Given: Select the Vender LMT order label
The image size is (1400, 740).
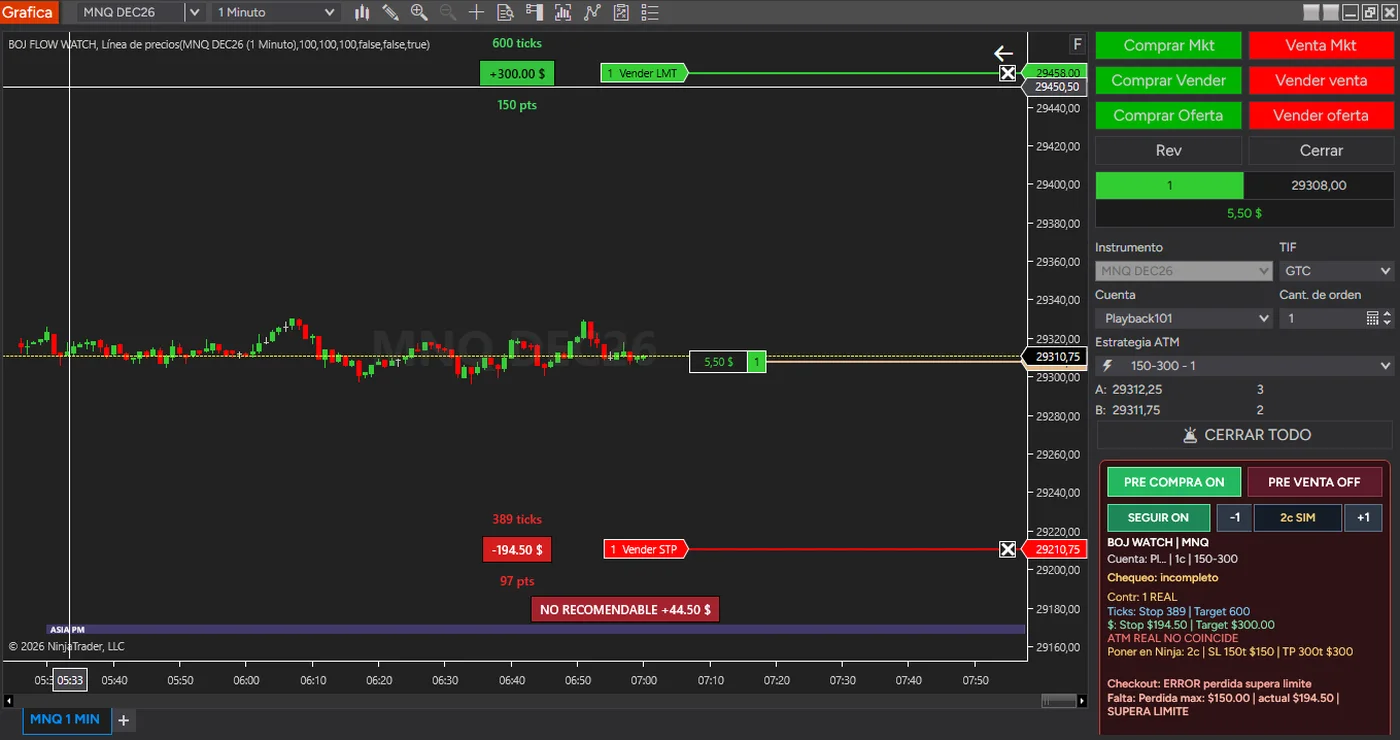Looking at the screenshot, I should (x=644, y=73).
